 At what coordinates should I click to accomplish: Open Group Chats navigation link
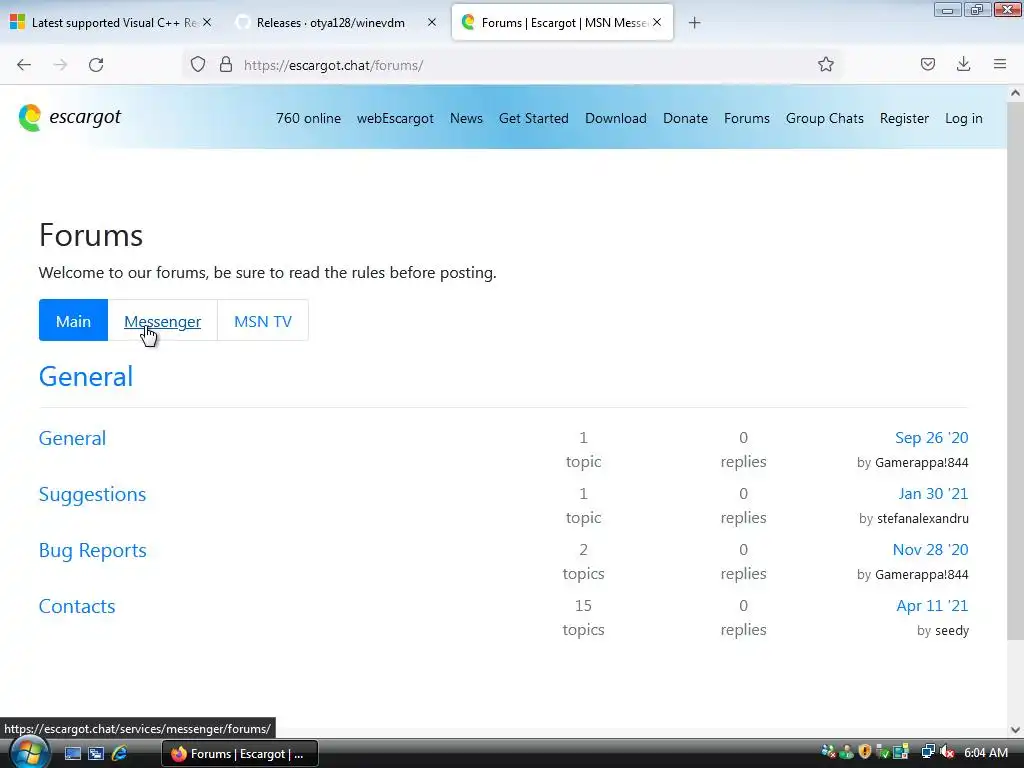(x=825, y=118)
